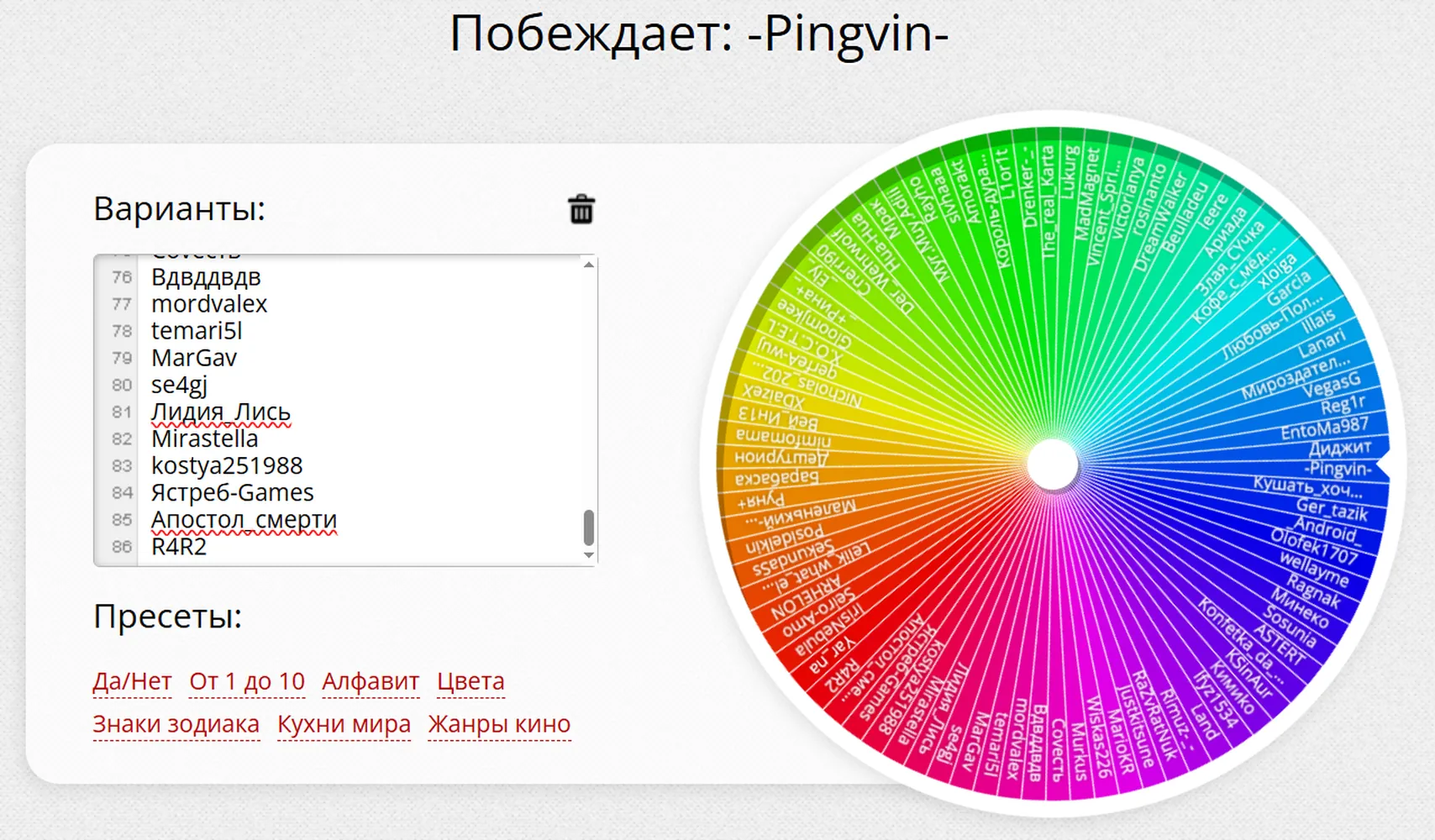
Task: Click the EntoMa987 sector on the wheel
Action: pos(1324,428)
